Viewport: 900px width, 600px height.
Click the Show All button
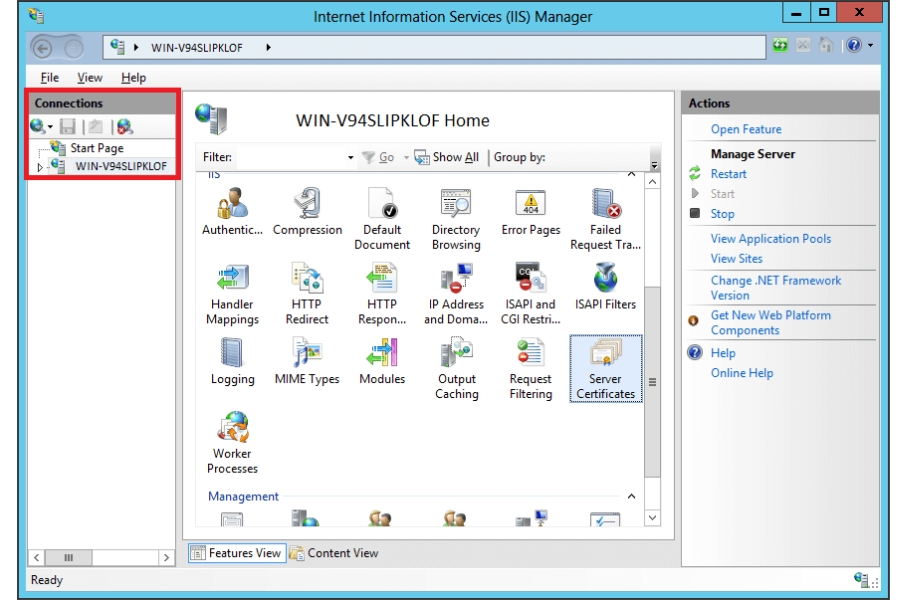click(x=447, y=157)
